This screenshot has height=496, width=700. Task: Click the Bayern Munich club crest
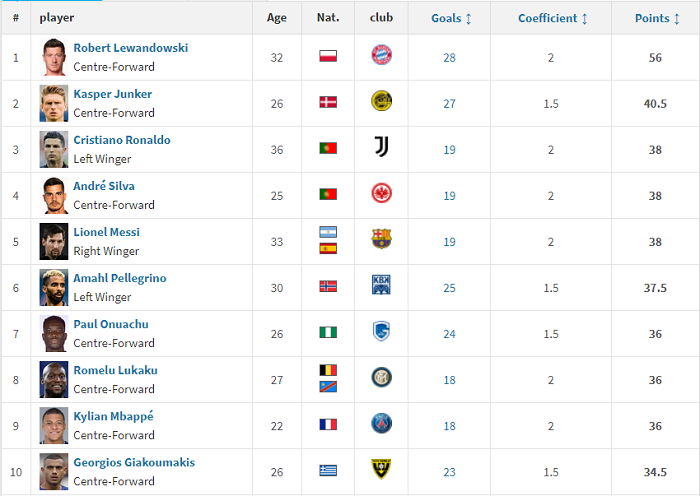coord(381,56)
